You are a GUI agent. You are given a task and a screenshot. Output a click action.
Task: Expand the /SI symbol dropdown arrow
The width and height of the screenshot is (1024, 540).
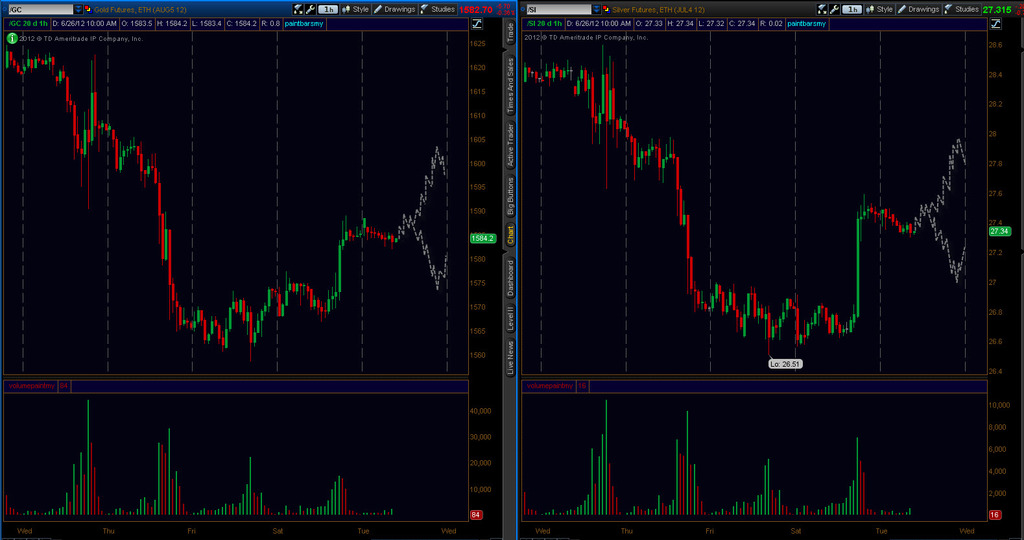tap(597, 9)
